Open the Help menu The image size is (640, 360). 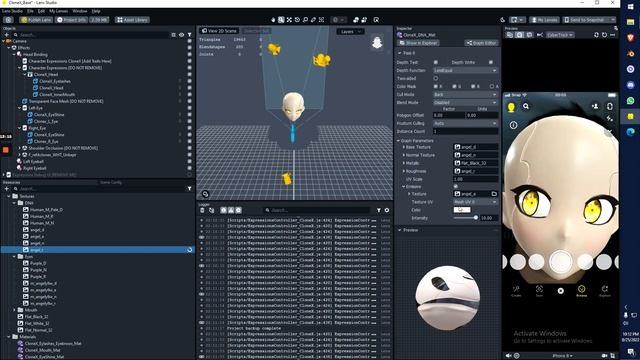pyautogui.click(x=96, y=11)
